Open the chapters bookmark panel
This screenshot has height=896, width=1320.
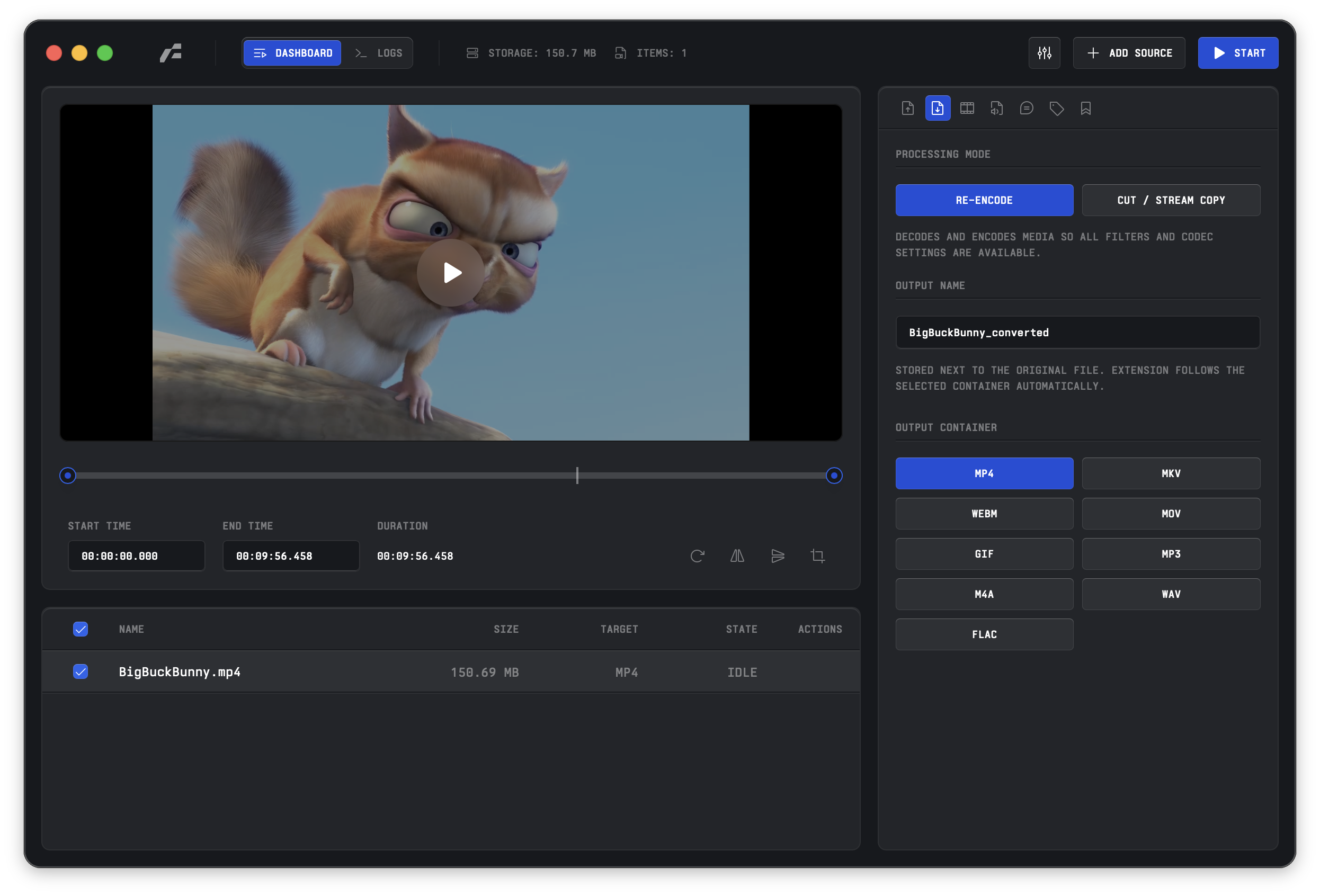click(1086, 108)
